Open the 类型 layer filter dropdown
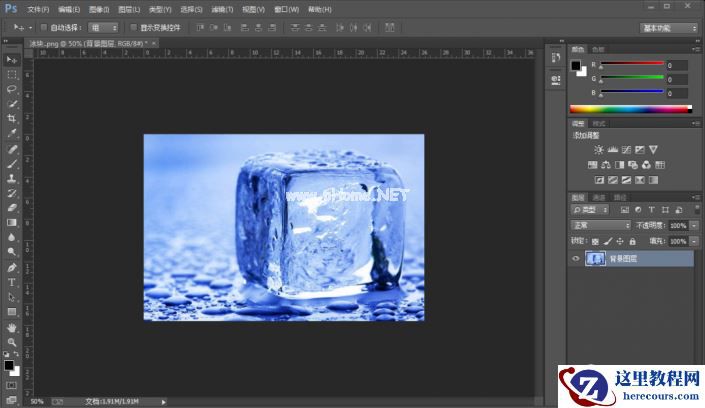Viewport: 705px width, 408px height. [590, 210]
